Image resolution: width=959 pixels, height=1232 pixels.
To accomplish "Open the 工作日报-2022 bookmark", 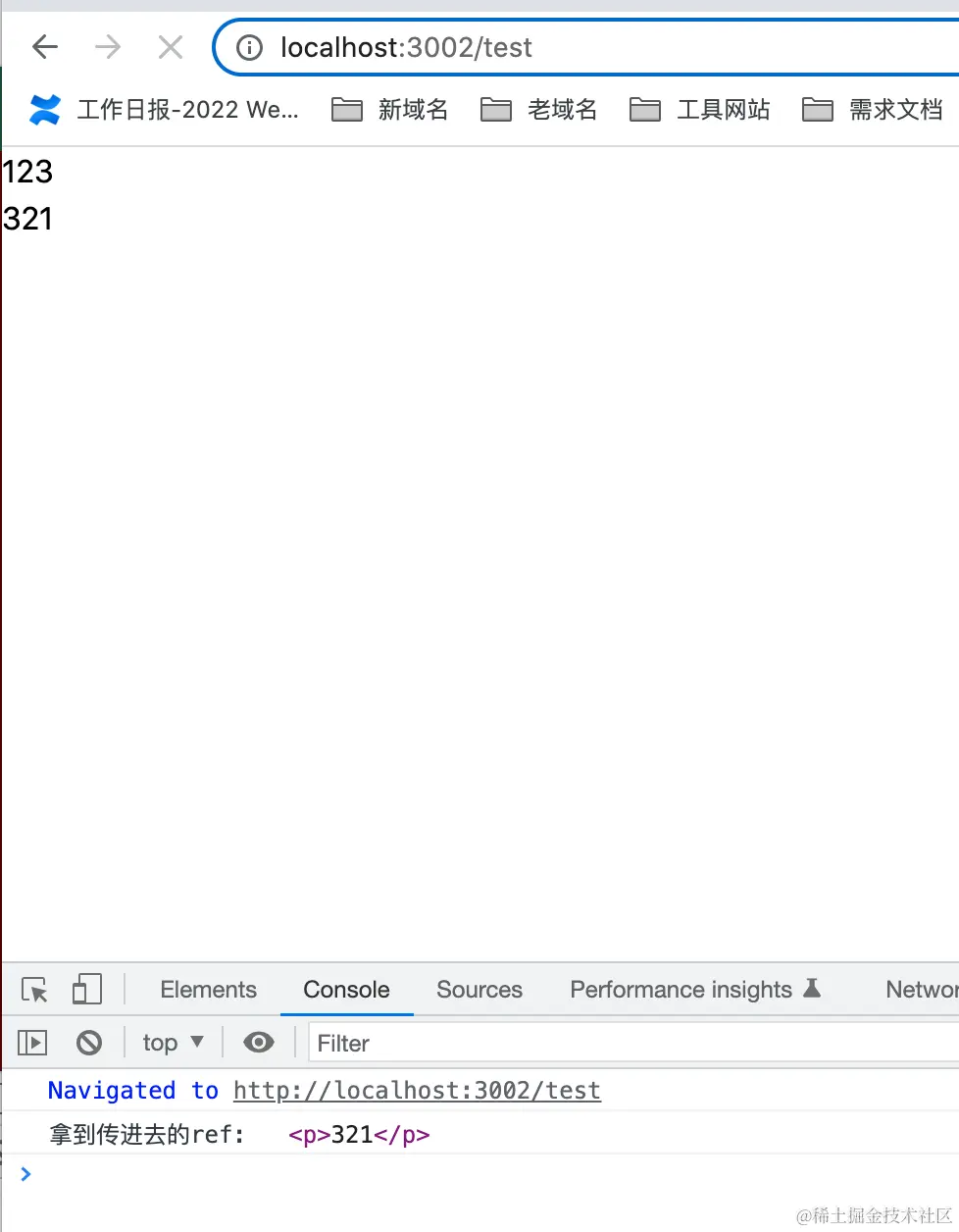I will 164,109.
